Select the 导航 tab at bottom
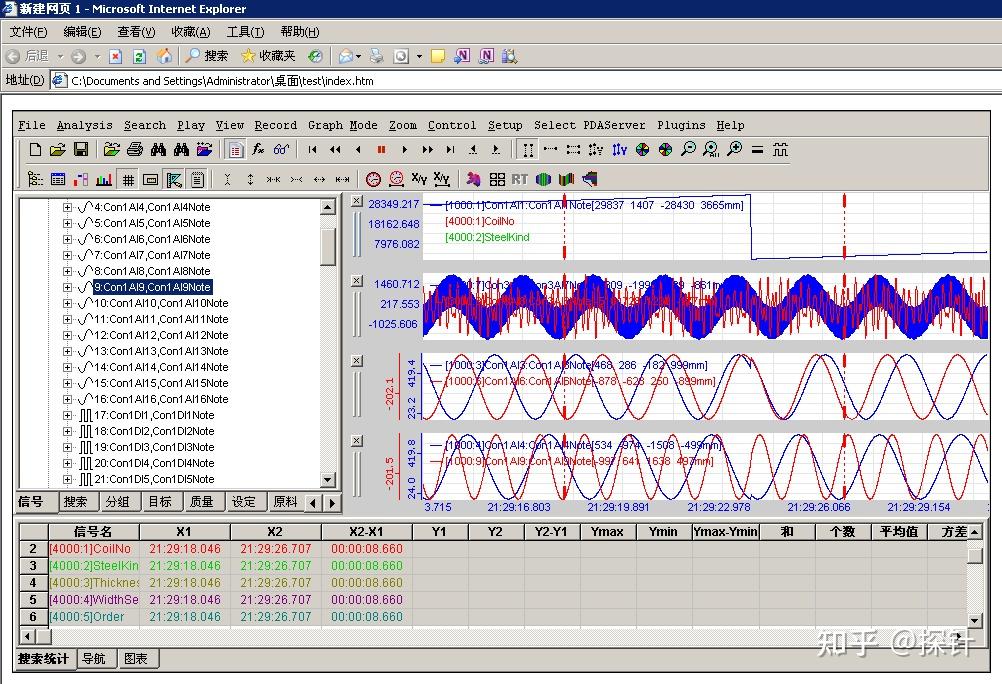 pos(94,658)
